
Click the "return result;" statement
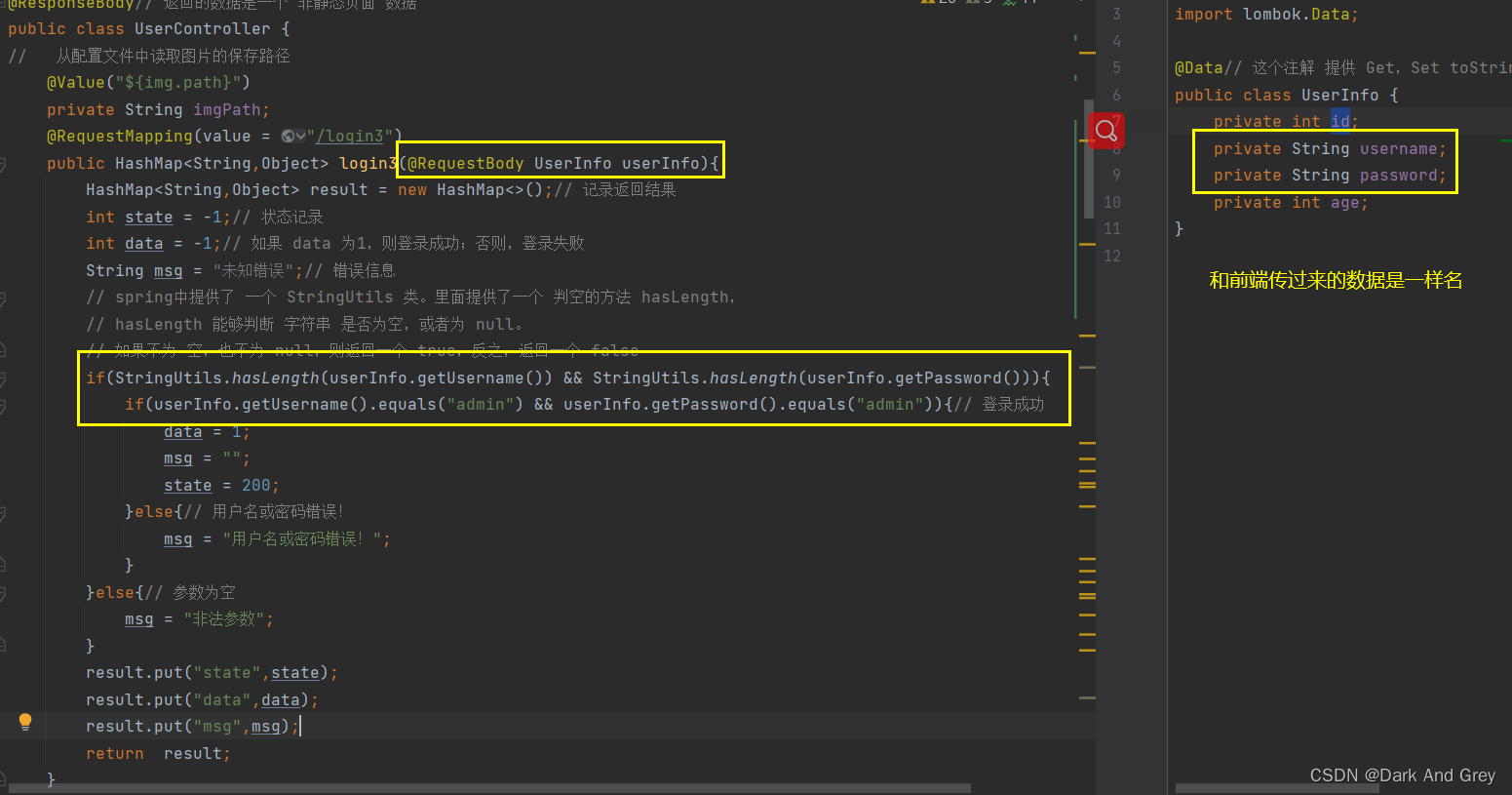click(158, 754)
